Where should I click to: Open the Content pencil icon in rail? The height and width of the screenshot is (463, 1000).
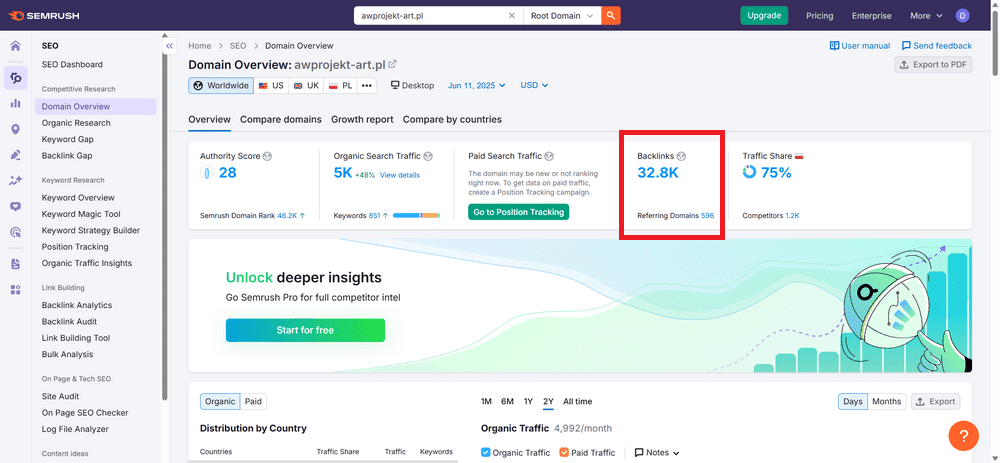15,155
